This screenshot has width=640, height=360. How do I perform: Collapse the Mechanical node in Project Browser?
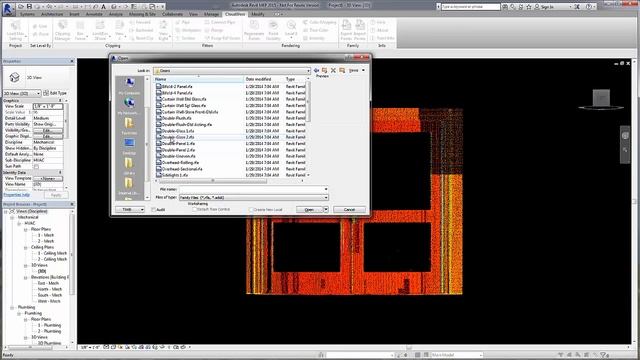click(12, 218)
